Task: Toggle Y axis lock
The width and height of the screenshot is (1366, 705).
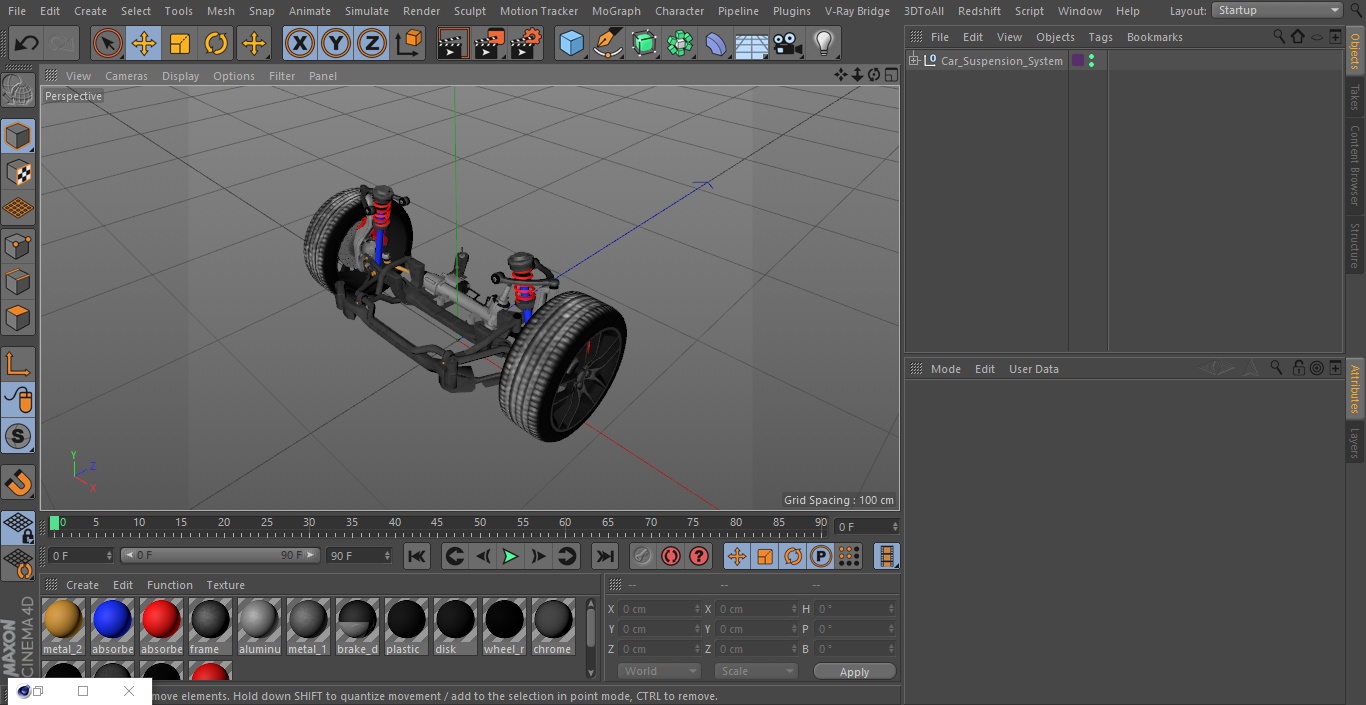Action: [336, 43]
